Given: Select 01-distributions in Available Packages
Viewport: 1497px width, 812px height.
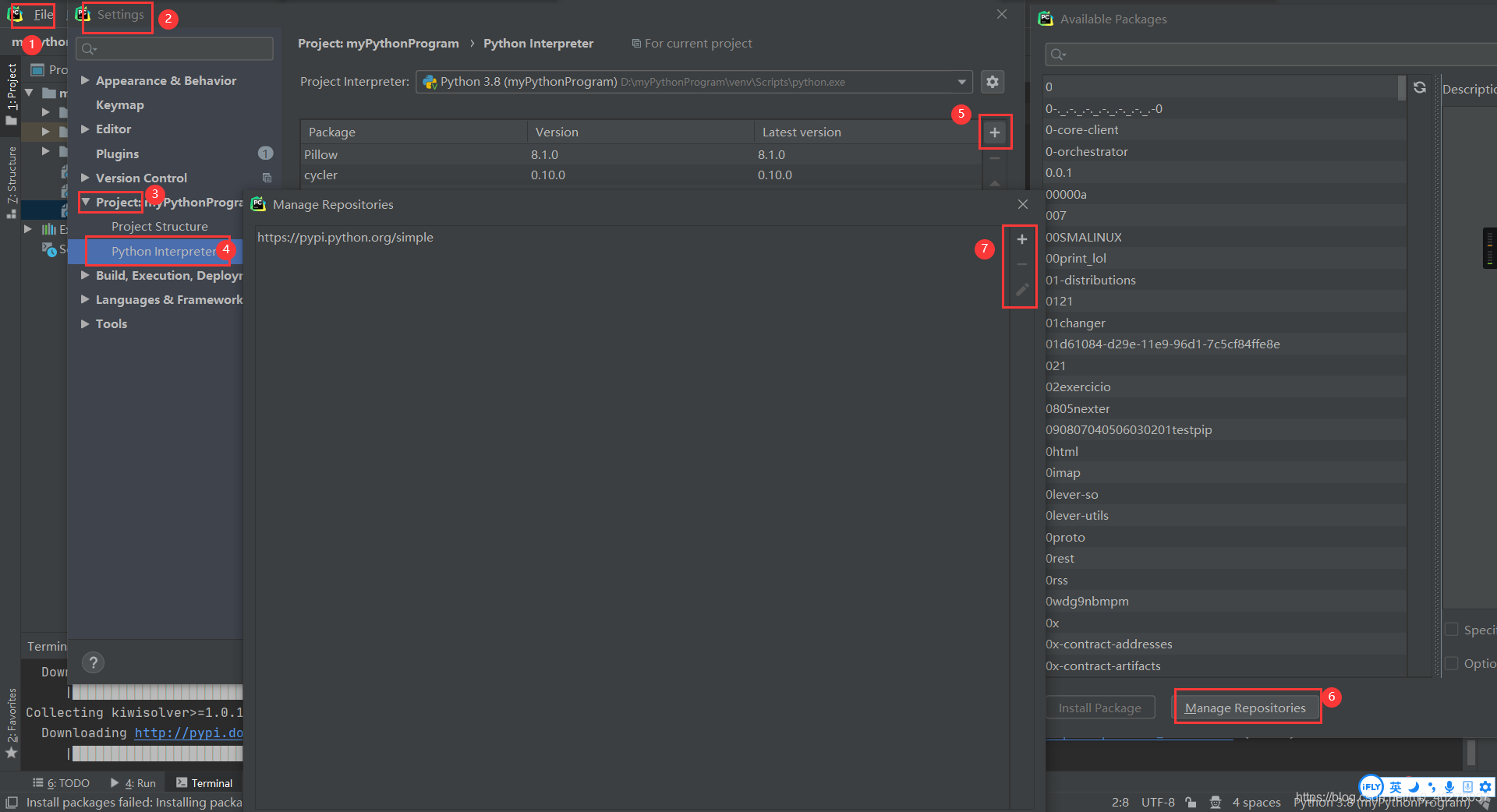Looking at the screenshot, I should 1226,281.
